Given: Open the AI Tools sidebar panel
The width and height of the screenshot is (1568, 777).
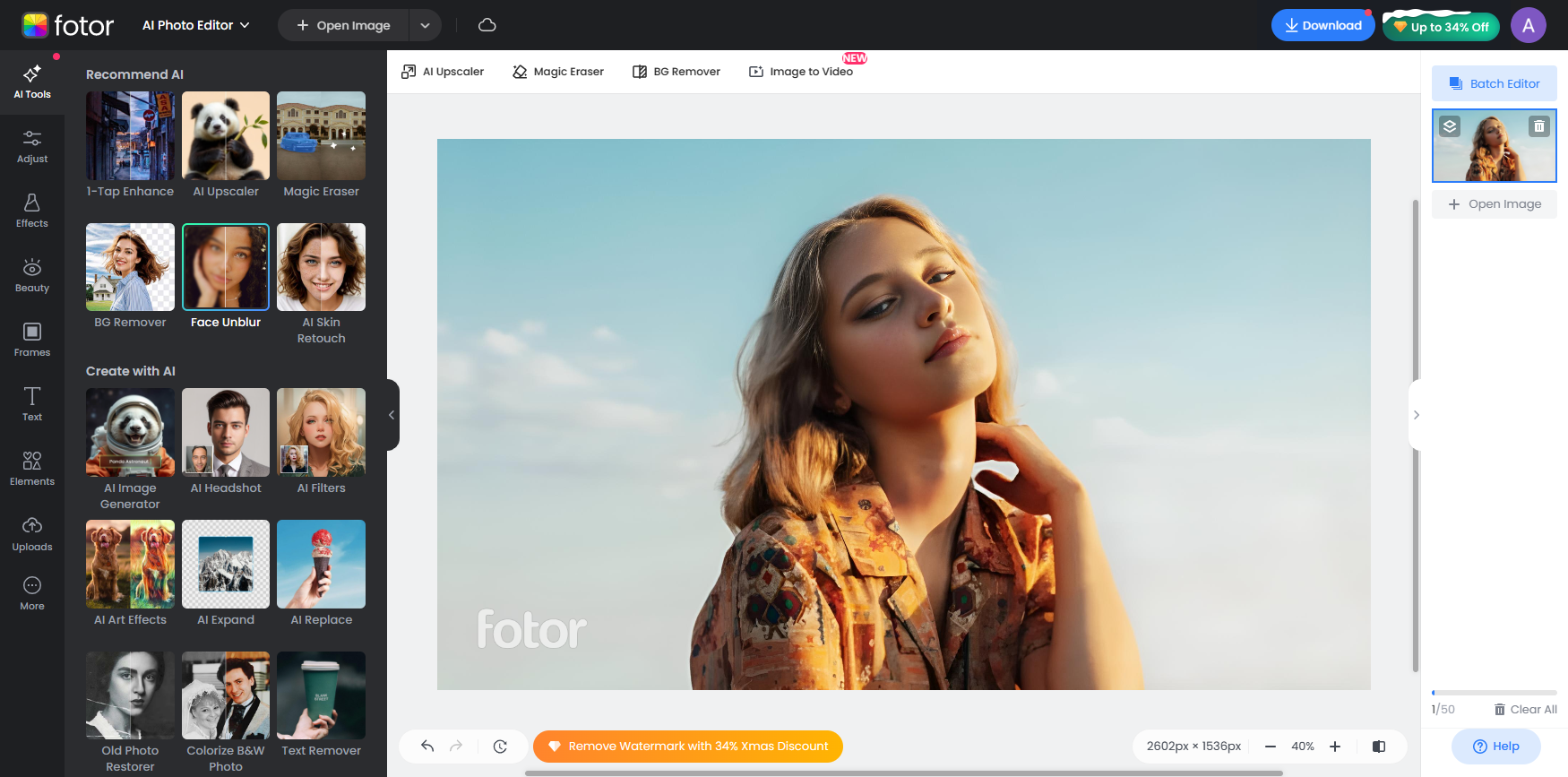Looking at the screenshot, I should point(32,82).
